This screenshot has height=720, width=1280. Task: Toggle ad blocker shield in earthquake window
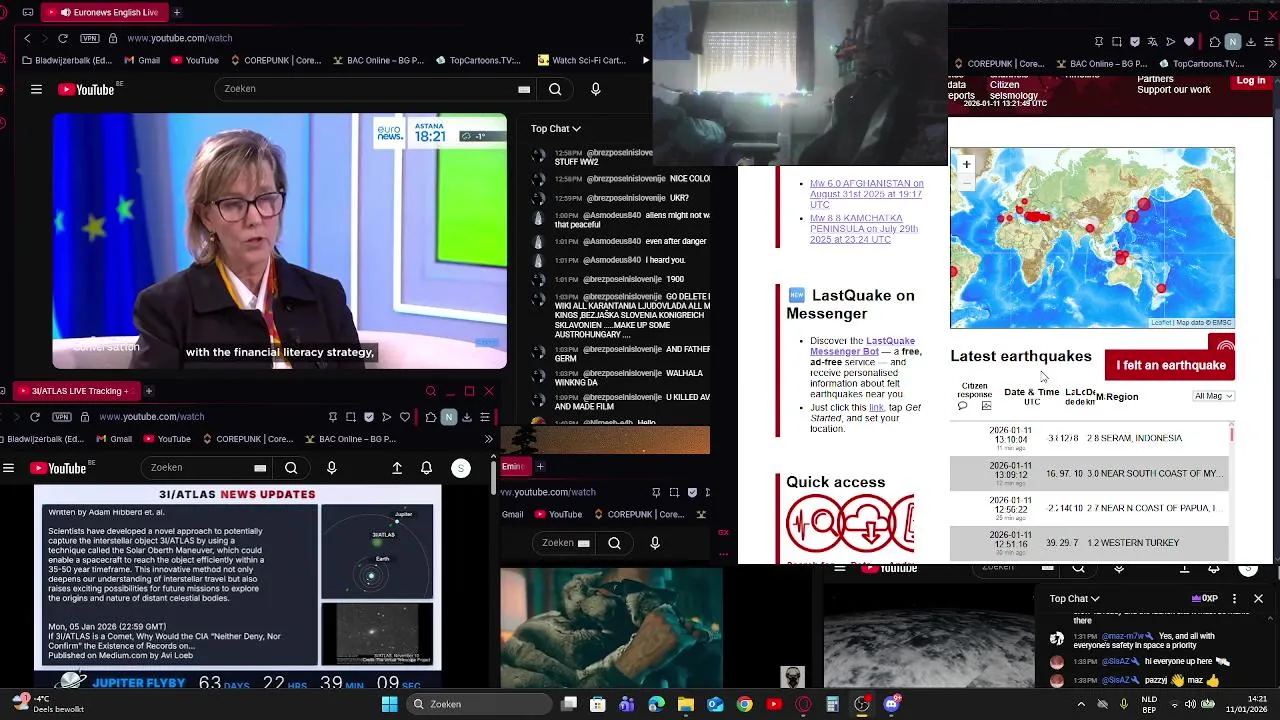coord(1135,42)
